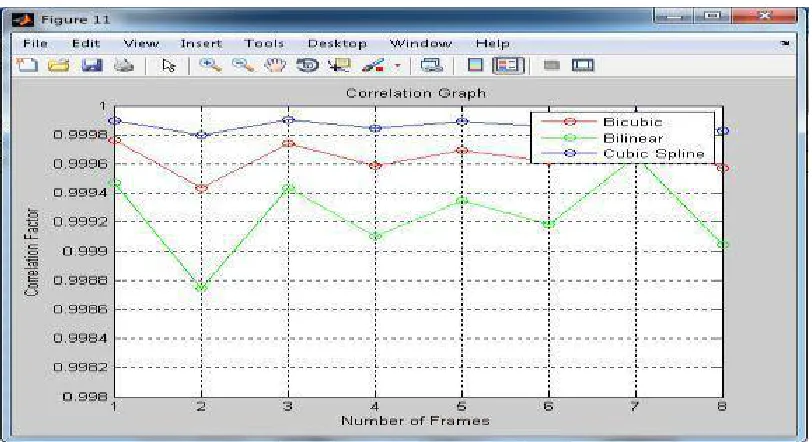This screenshot has height=442, width=812.
Task: Click the New Figure toolbar icon
Action: point(27,65)
